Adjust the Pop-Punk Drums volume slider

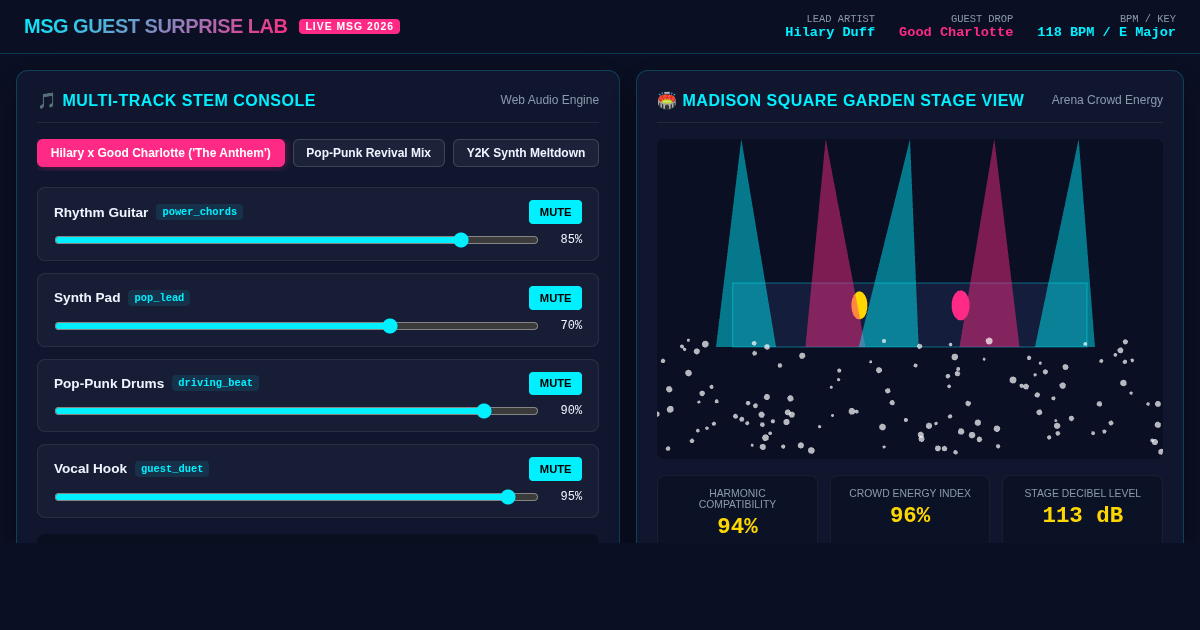pyautogui.click(x=296, y=411)
